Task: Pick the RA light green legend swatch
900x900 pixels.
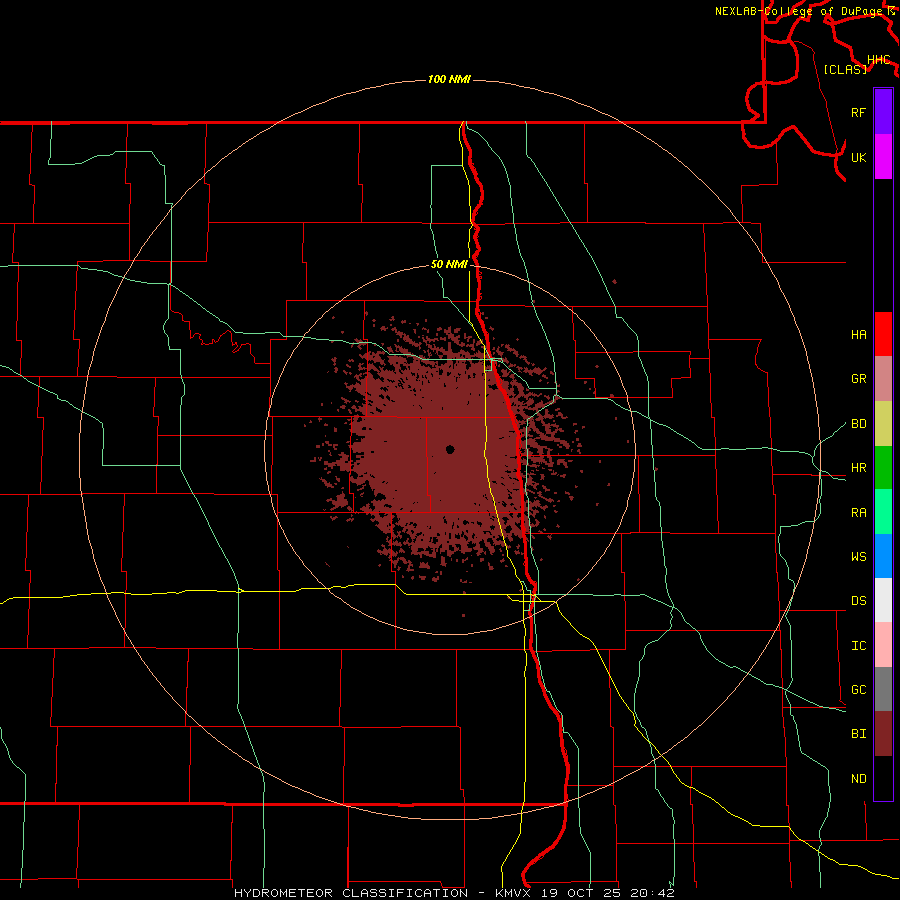Action: 883,512
